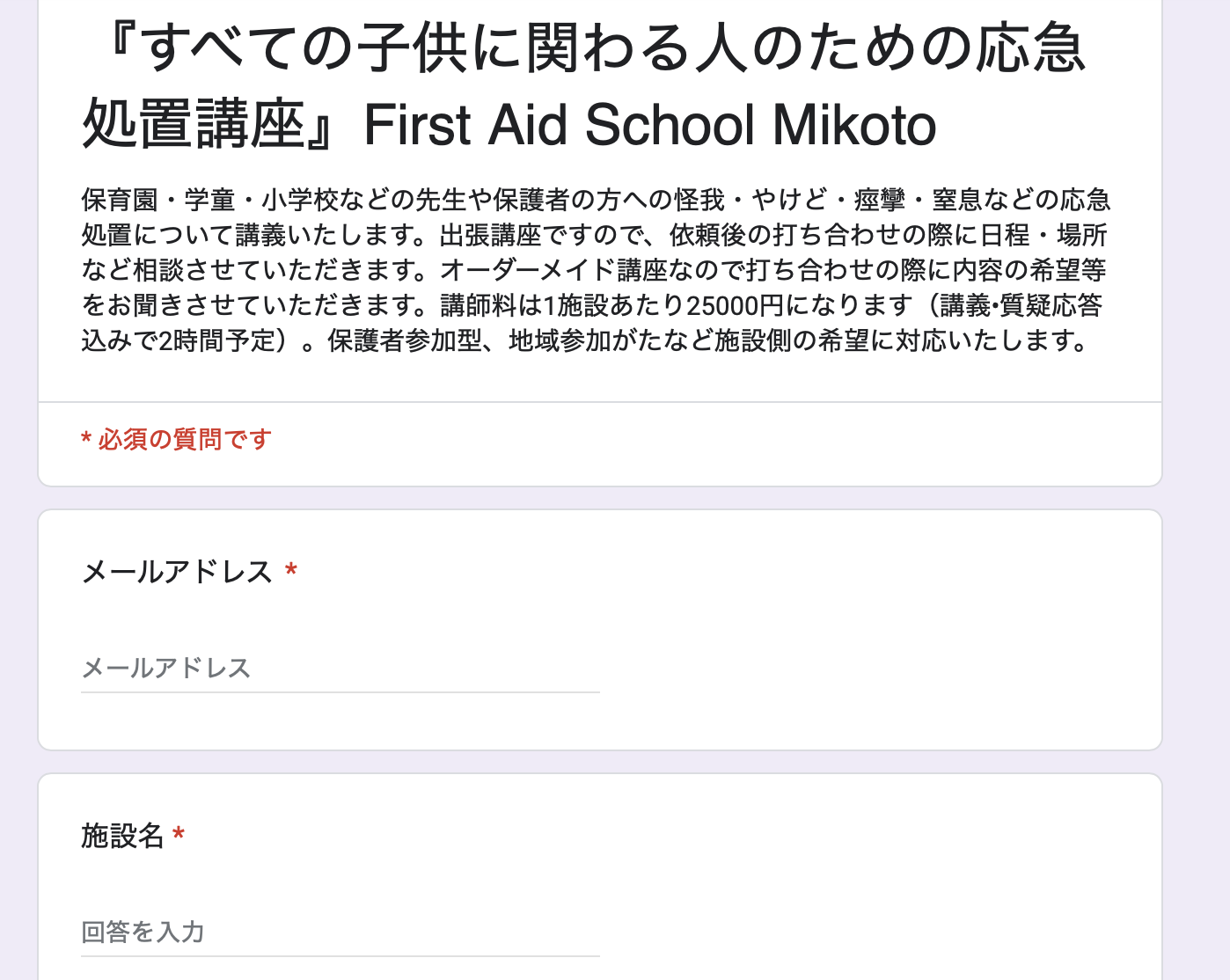The image size is (1230, 980).
Task: Click the メールアドレス question label
Action: point(177,572)
